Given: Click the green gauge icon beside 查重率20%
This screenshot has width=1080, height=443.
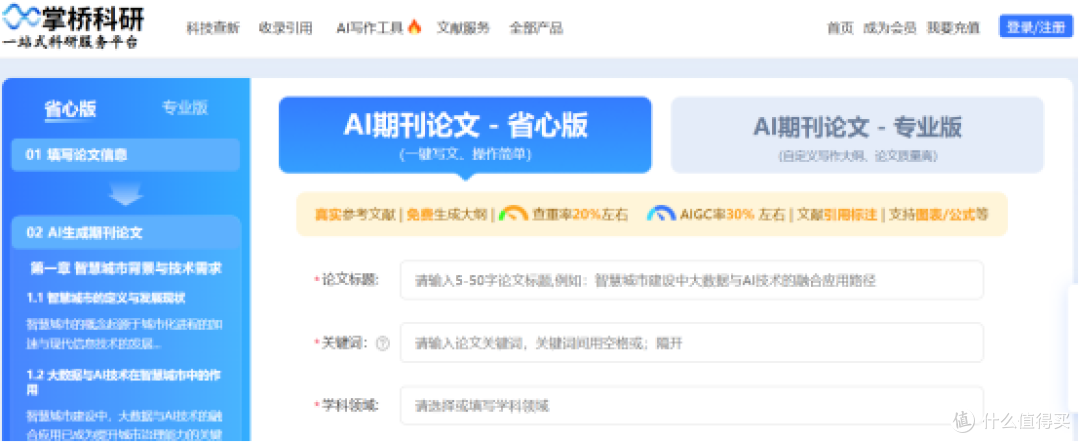Looking at the screenshot, I should point(513,214).
